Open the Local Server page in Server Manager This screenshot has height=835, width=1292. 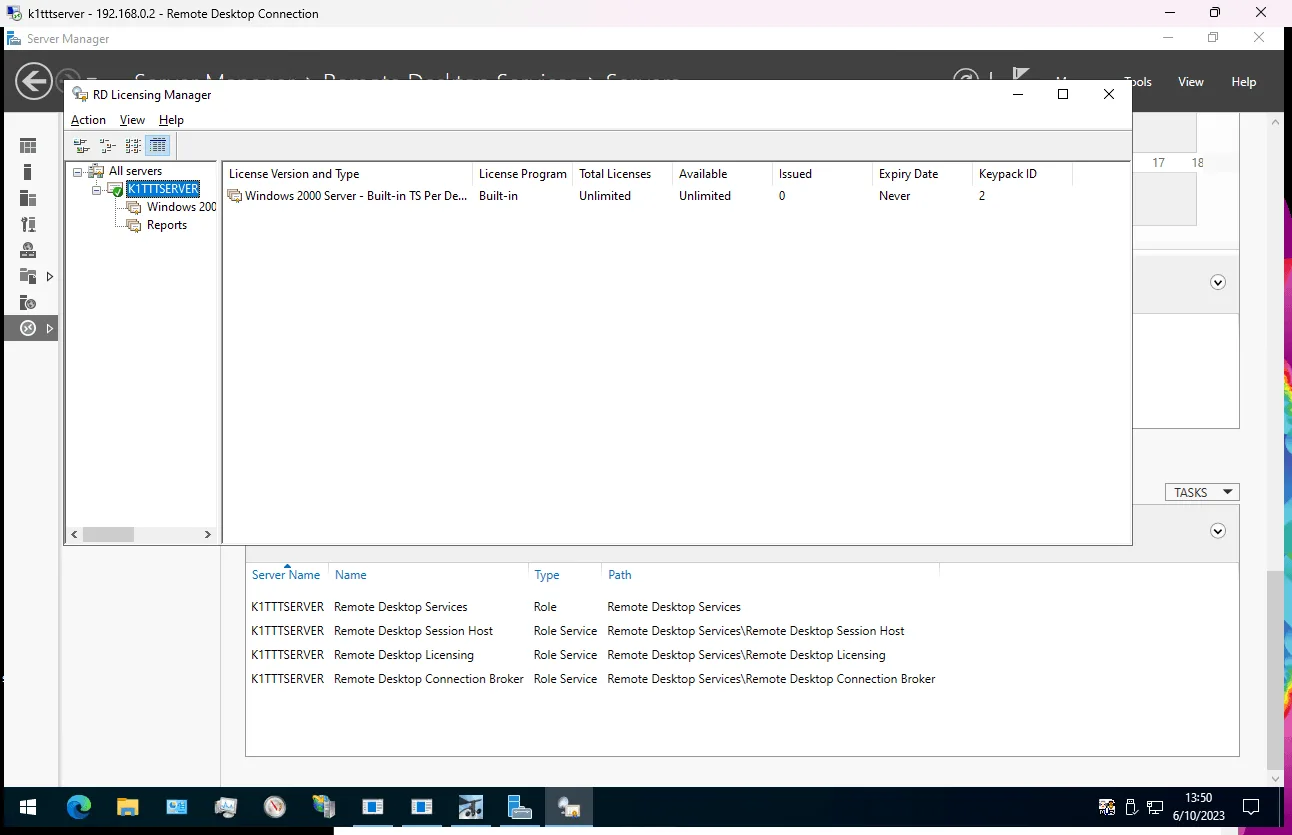27,171
